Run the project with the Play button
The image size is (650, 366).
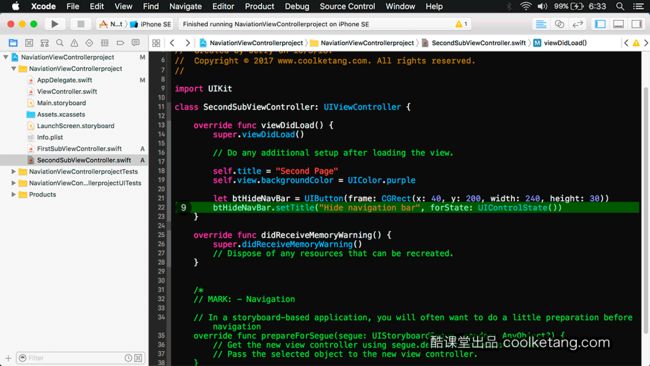54,24
